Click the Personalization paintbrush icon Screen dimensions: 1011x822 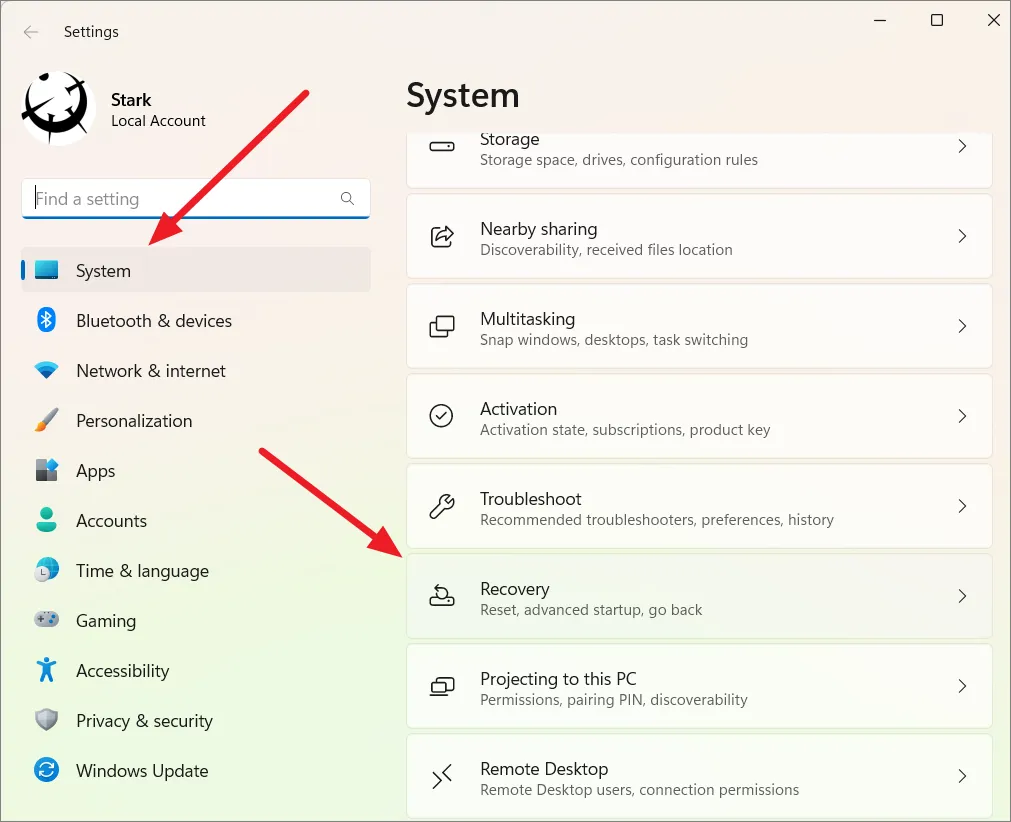click(46, 421)
